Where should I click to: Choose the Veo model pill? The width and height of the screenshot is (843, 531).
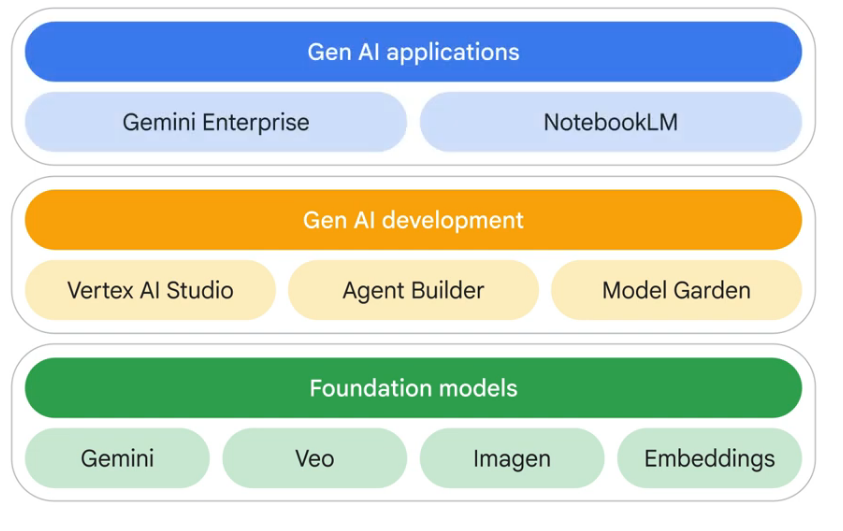(x=315, y=458)
